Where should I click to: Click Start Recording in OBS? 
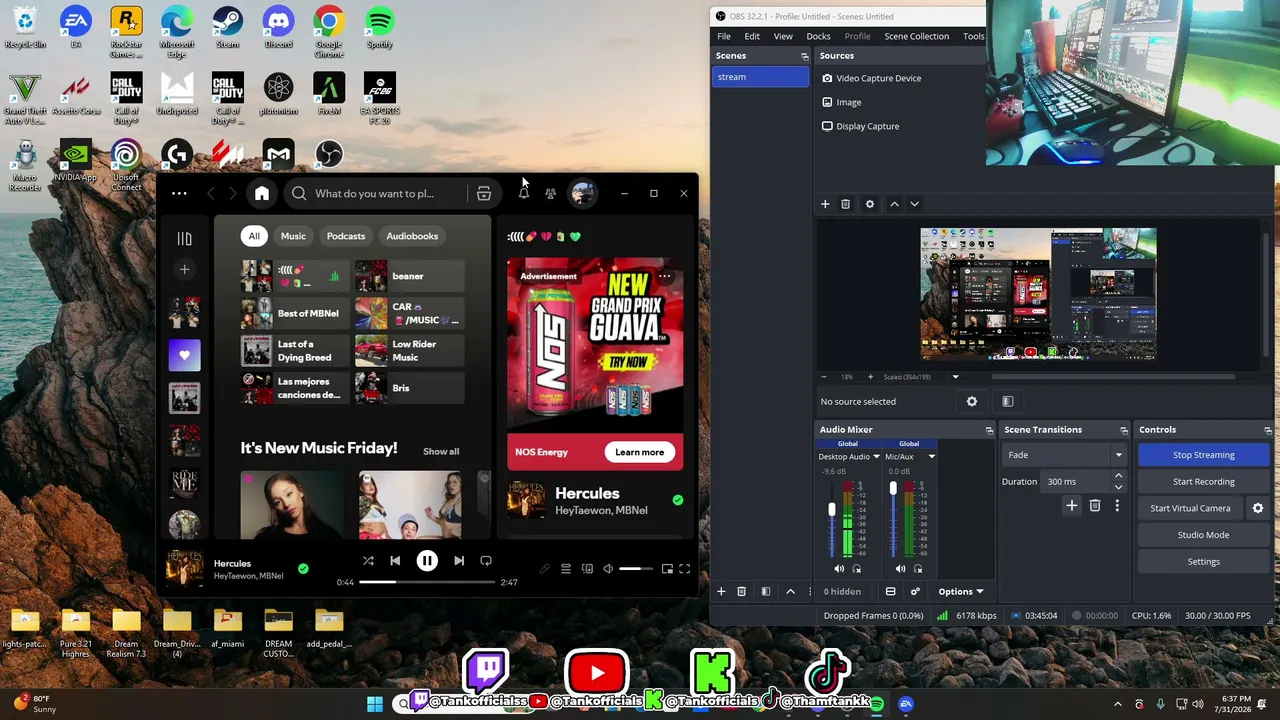1204,482
